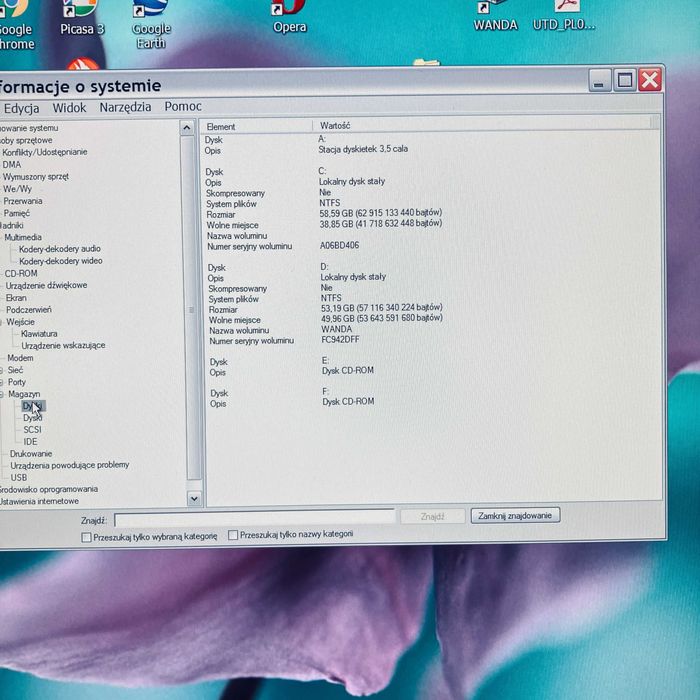Screen dimensions: 700x700
Task: Select the IDE tree item
Action: click(30, 442)
